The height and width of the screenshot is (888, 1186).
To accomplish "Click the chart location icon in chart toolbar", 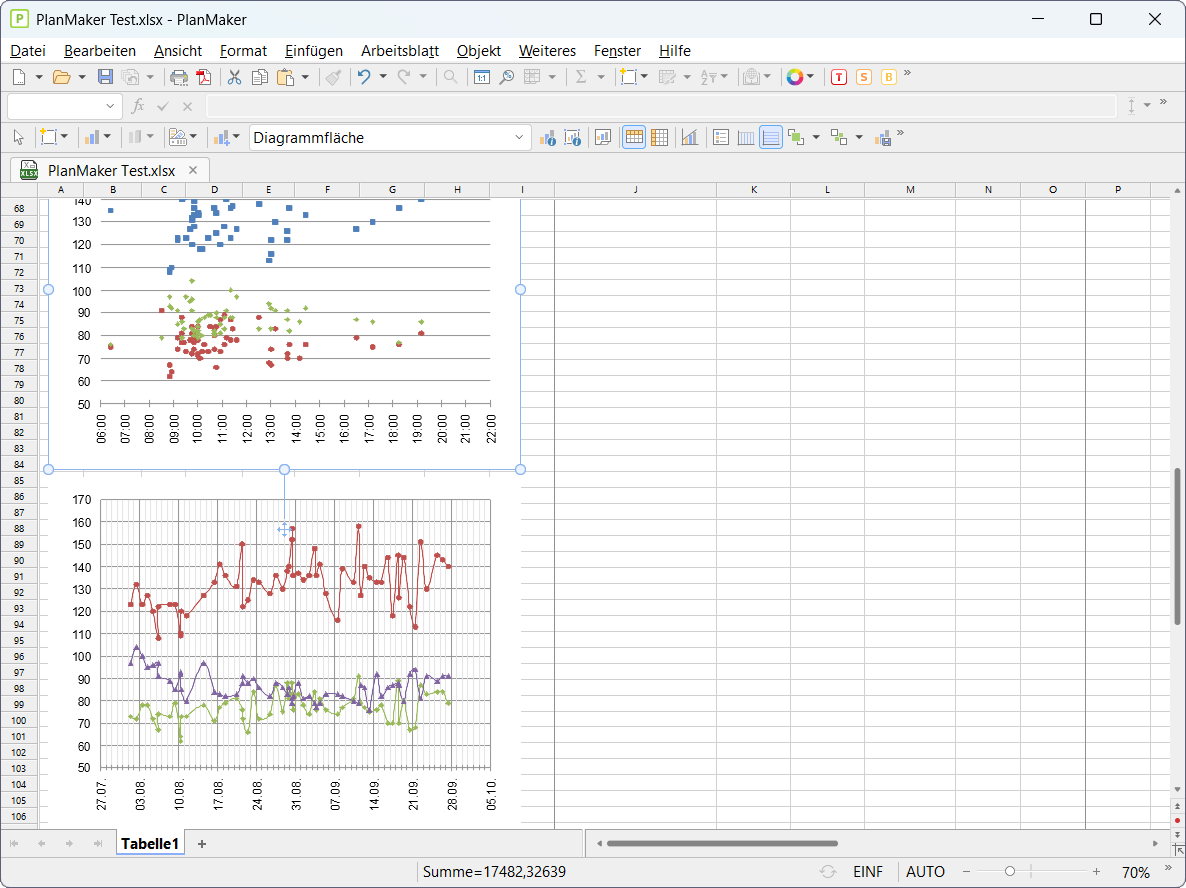I will 603,138.
